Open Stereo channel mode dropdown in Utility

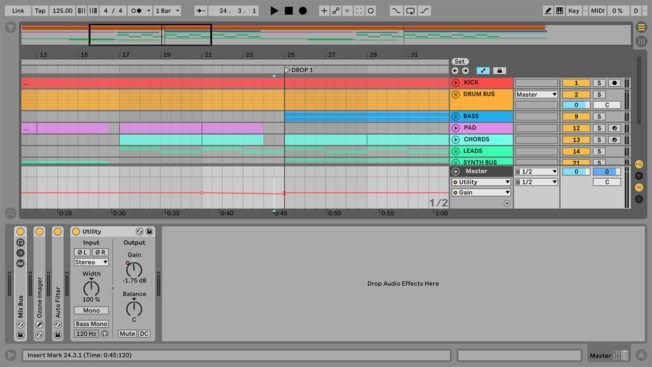(x=91, y=262)
